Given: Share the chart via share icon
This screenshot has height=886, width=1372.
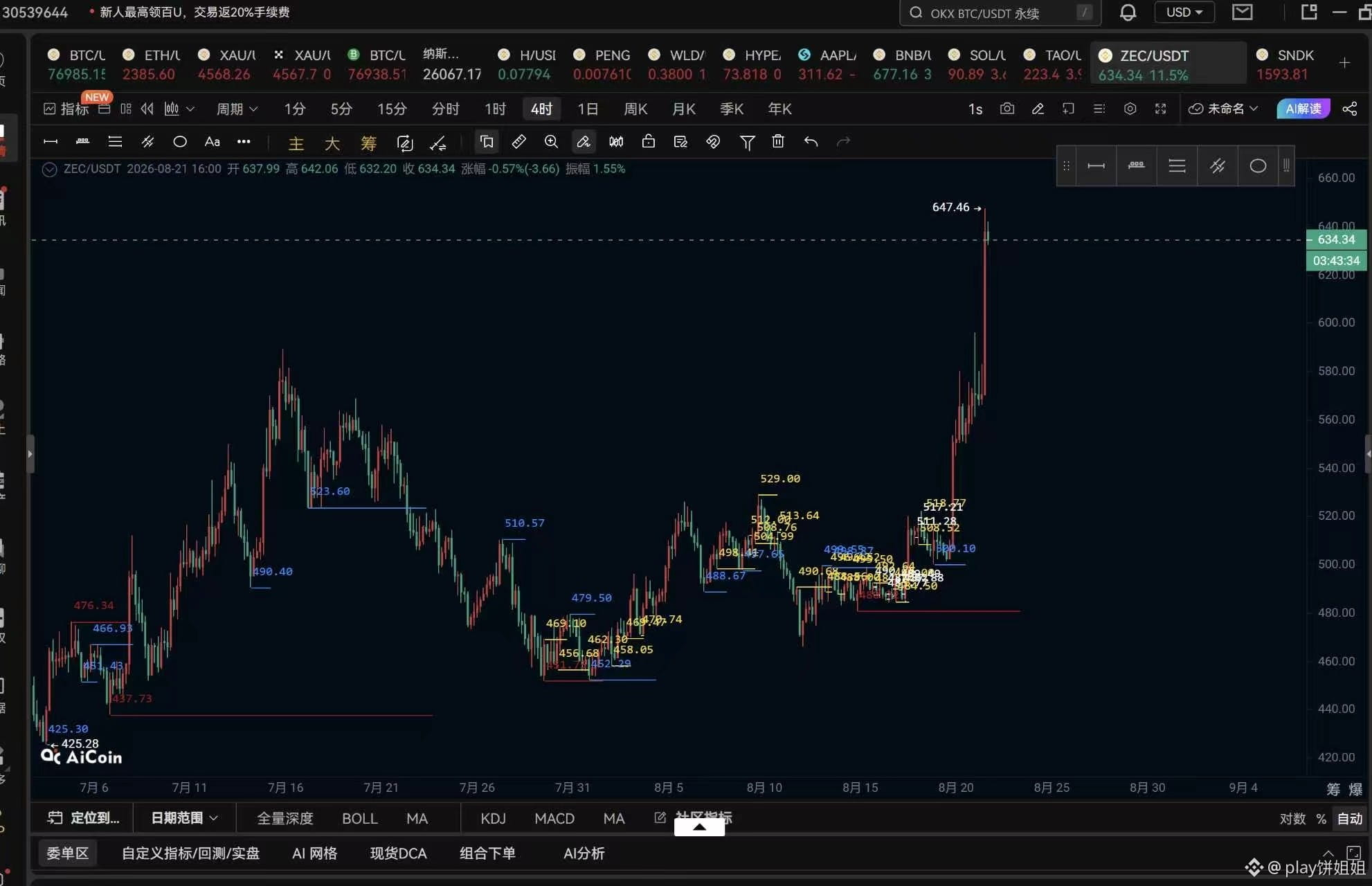Looking at the screenshot, I should point(1350,109).
